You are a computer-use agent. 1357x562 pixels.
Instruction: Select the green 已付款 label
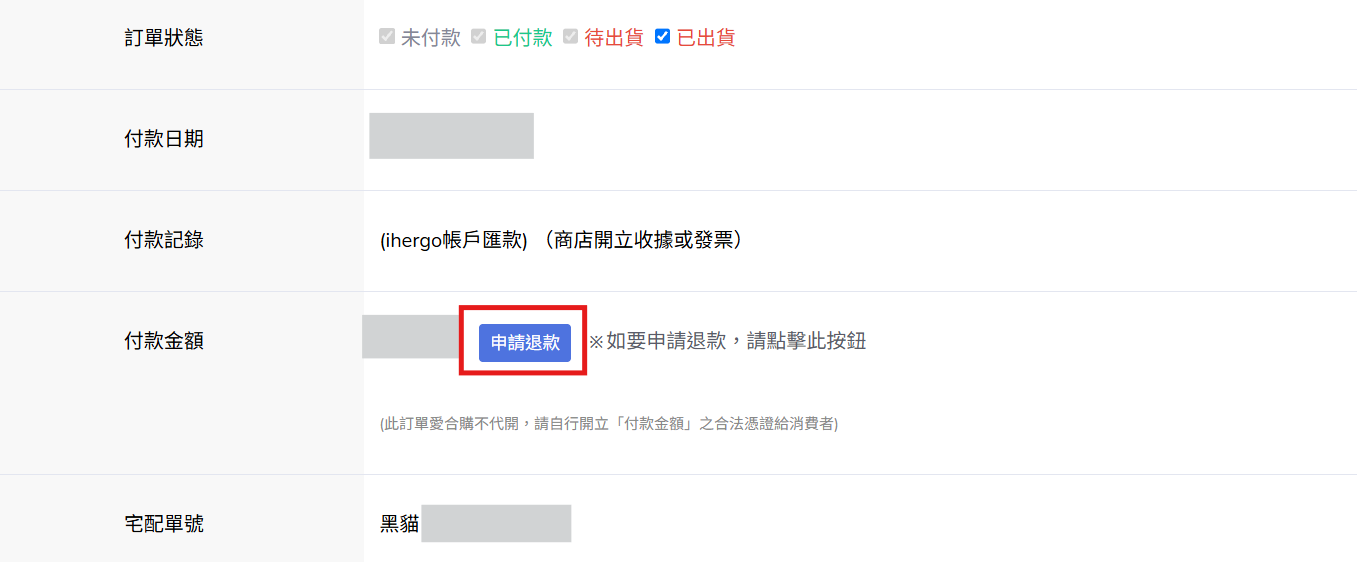523,38
